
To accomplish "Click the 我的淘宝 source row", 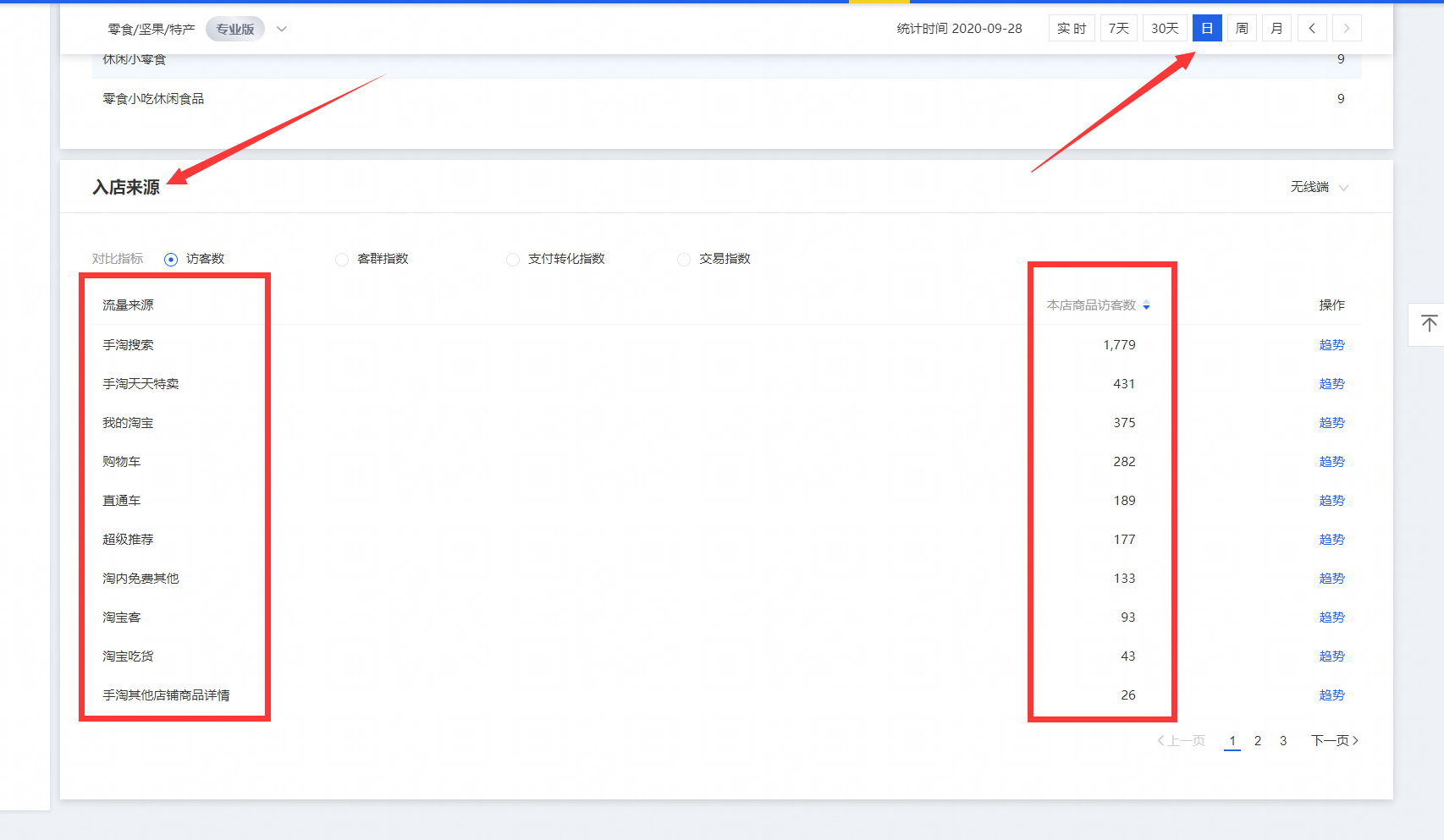I will tap(726, 423).
